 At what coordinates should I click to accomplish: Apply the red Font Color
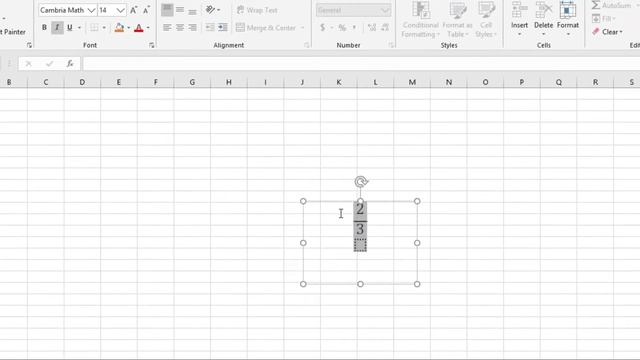(x=139, y=28)
